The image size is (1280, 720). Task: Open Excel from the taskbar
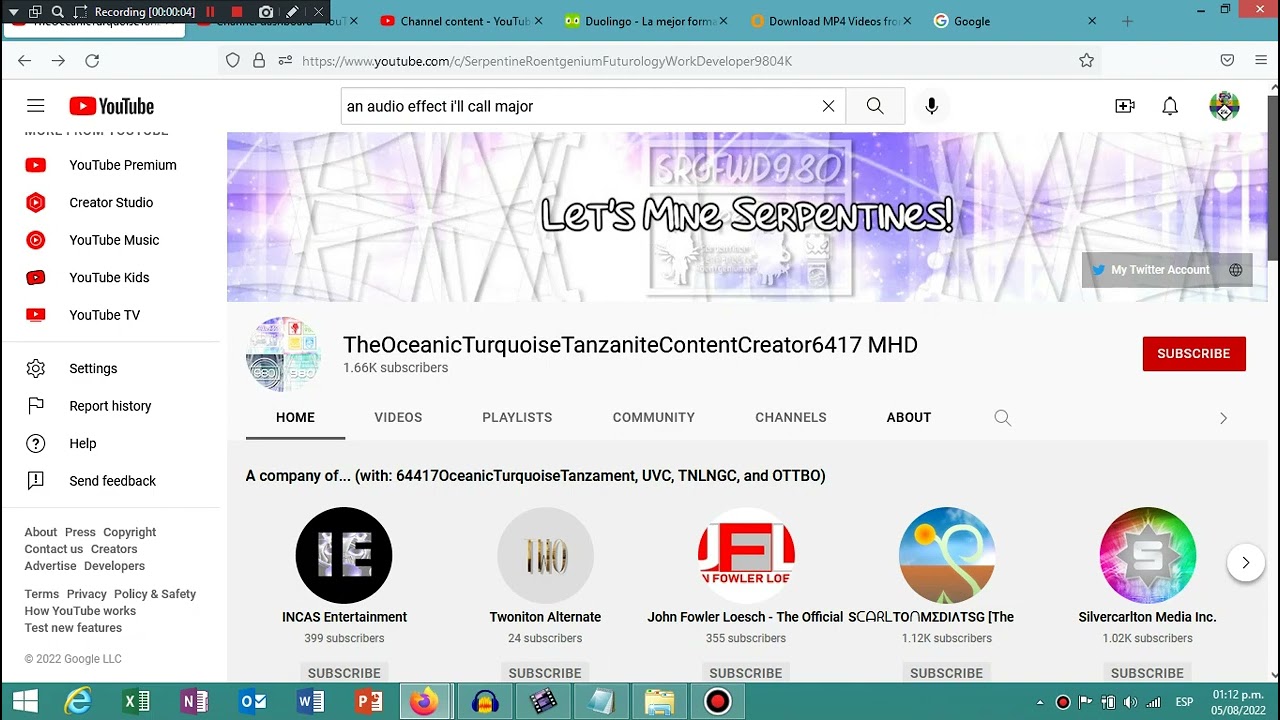(x=136, y=701)
